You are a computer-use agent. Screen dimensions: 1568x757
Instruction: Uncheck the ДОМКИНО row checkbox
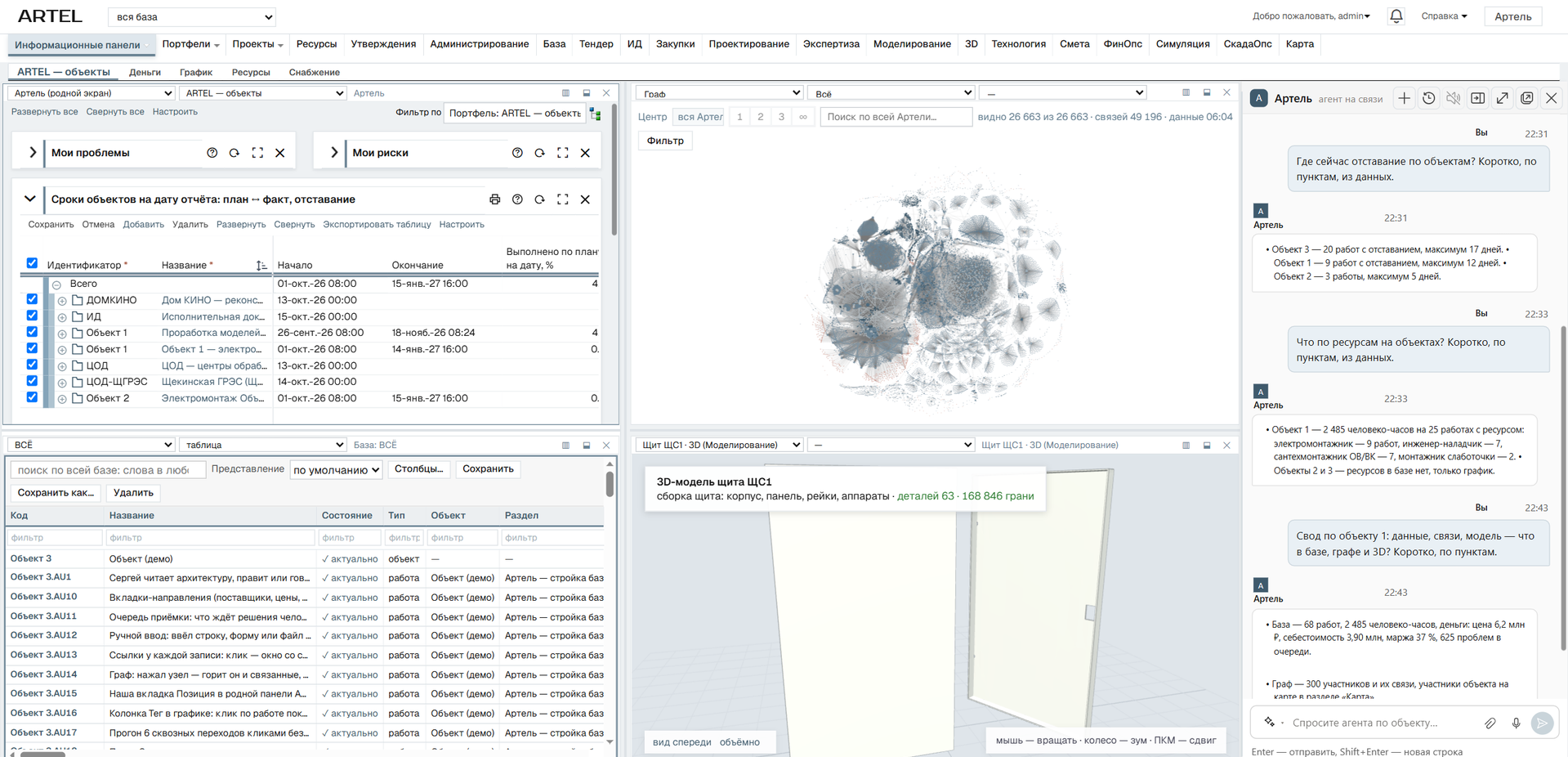tap(32, 299)
